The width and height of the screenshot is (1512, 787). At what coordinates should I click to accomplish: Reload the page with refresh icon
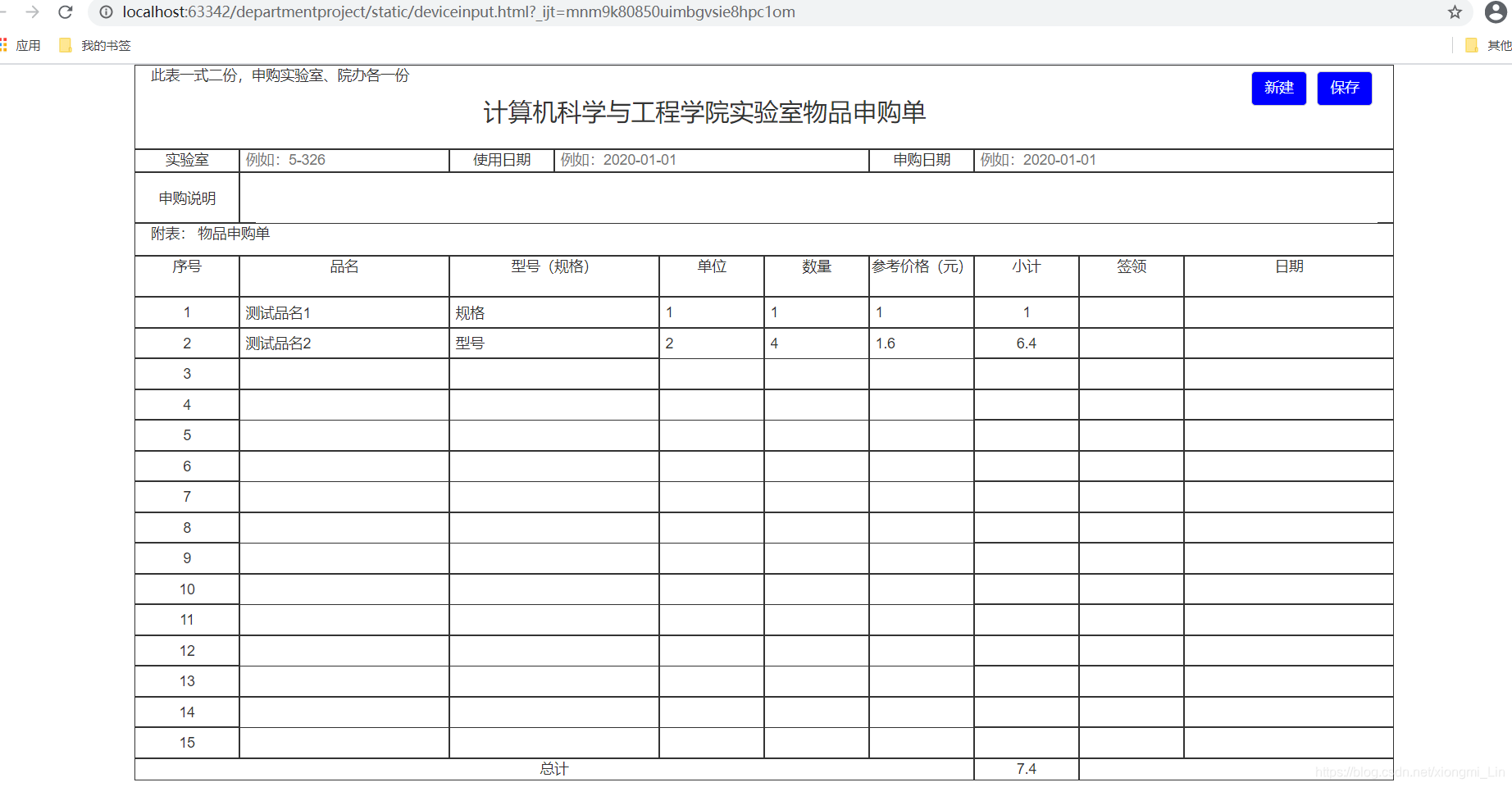66,11
